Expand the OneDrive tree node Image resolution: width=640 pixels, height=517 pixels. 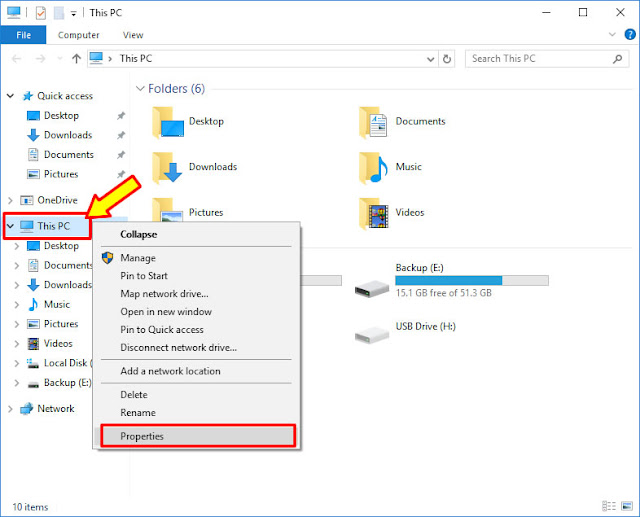click(x=11, y=200)
